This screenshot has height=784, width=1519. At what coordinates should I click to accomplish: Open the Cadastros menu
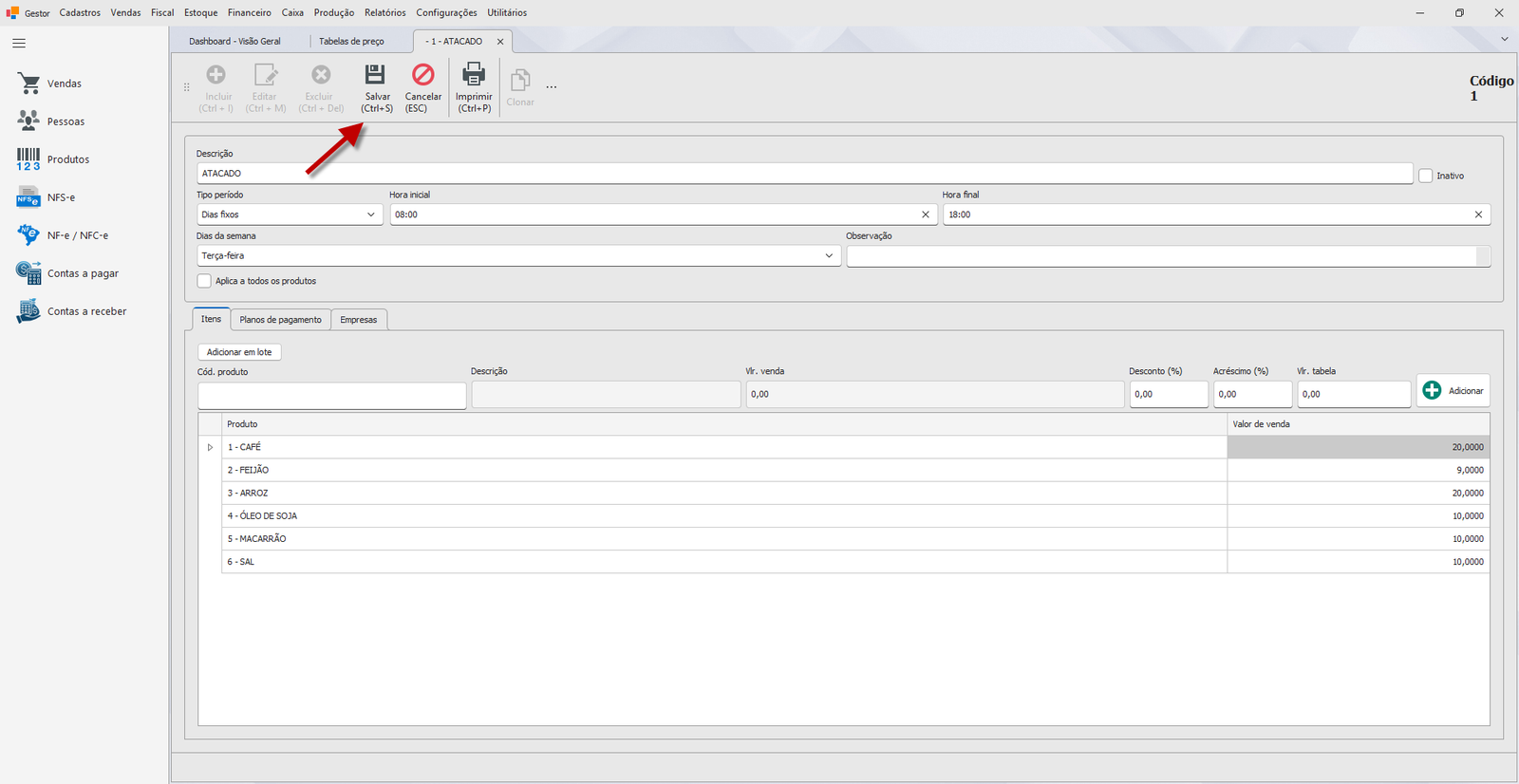(80, 12)
